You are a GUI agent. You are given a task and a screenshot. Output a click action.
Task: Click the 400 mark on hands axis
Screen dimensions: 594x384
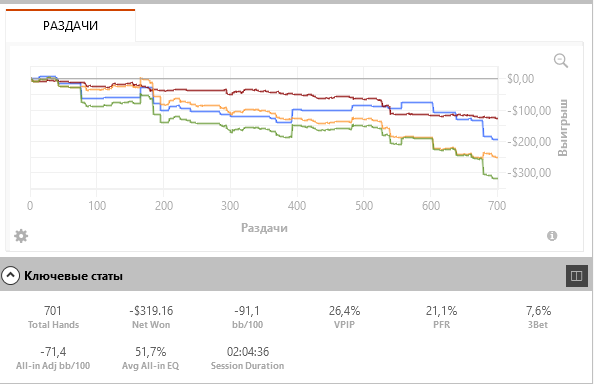(297, 206)
